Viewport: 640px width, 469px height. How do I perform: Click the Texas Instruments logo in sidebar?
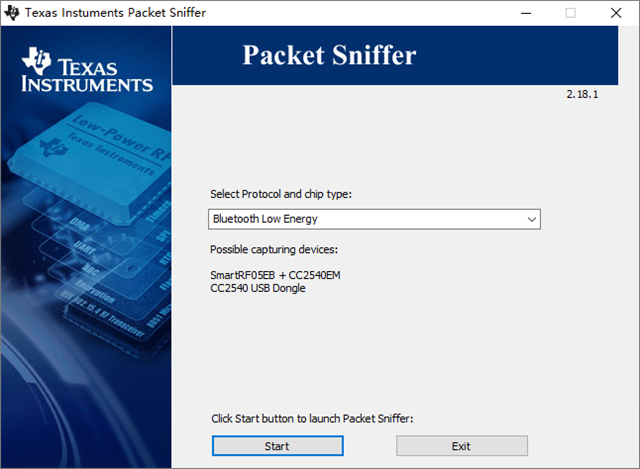[x=87, y=70]
